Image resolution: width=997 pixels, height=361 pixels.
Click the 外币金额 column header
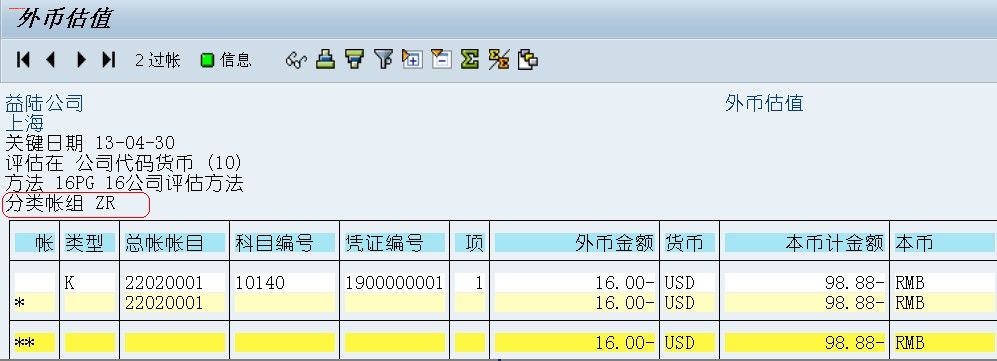tap(575, 243)
